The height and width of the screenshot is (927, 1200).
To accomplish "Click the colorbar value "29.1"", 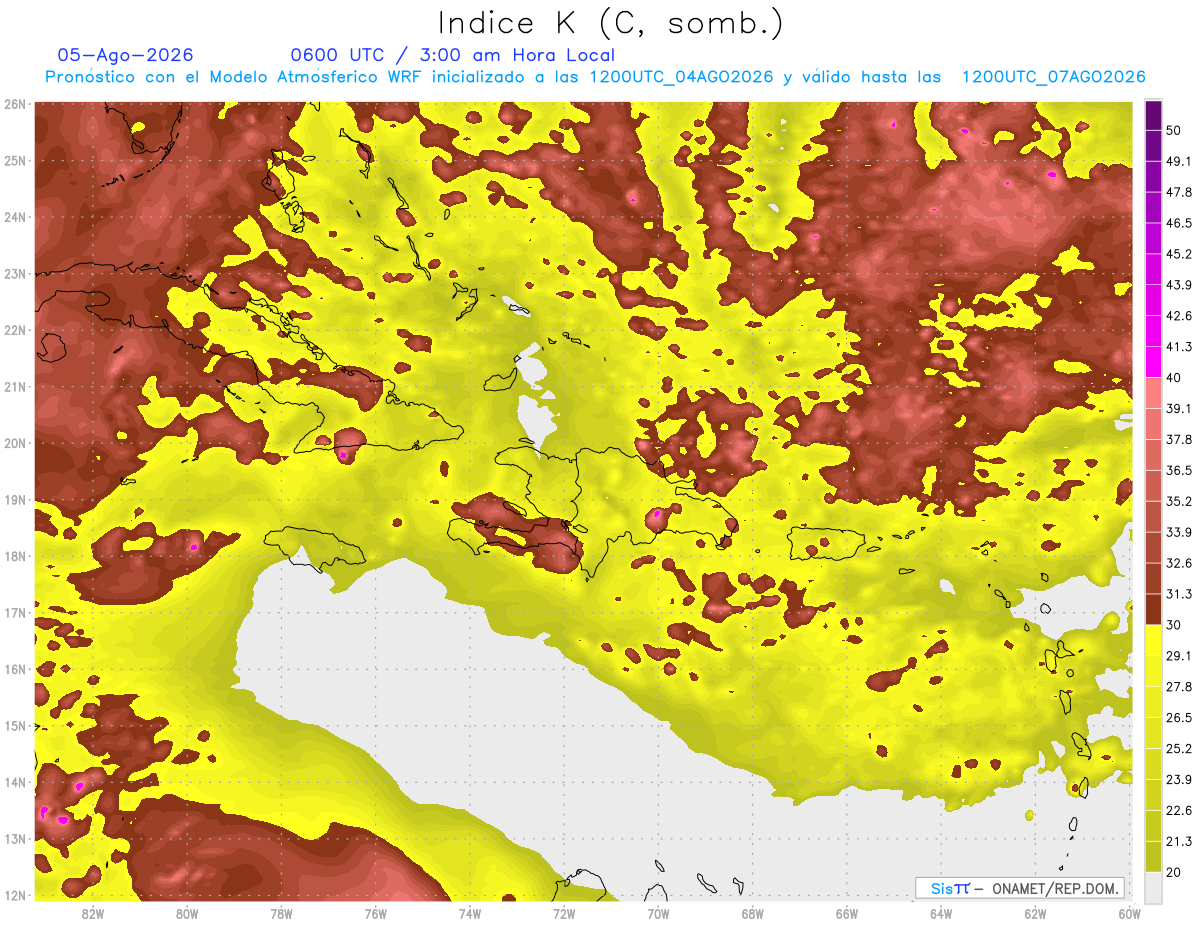I will (1178, 655).
